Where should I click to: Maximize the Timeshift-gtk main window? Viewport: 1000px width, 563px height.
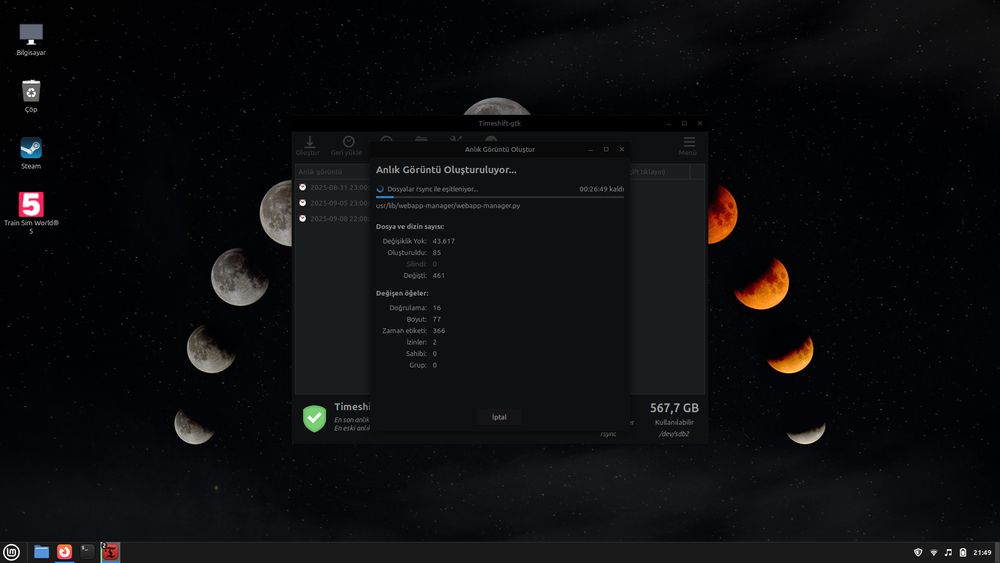[x=684, y=123]
